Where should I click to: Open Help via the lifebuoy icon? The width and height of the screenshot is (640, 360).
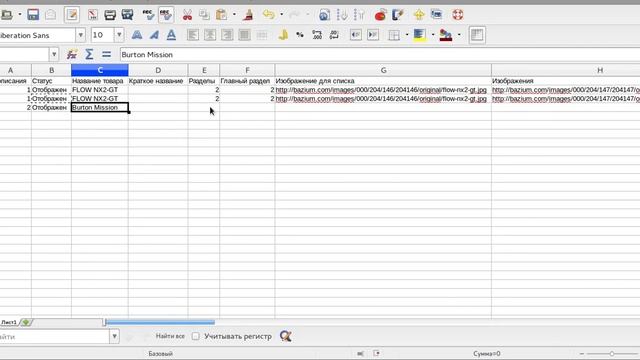[x=458, y=15]
